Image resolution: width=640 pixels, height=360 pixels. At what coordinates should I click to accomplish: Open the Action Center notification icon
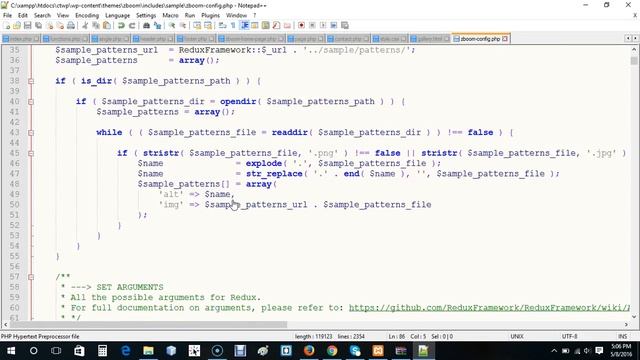[599, 351]
